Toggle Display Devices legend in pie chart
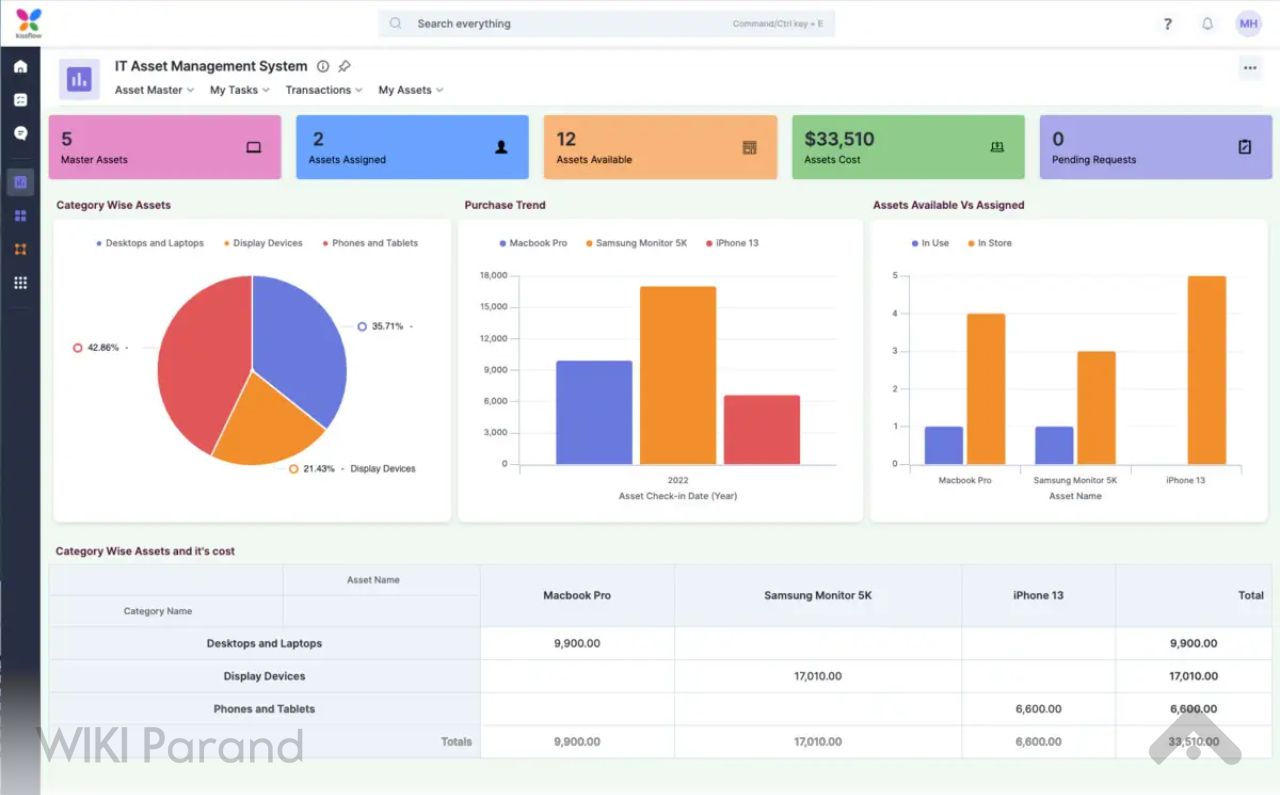 264,243
